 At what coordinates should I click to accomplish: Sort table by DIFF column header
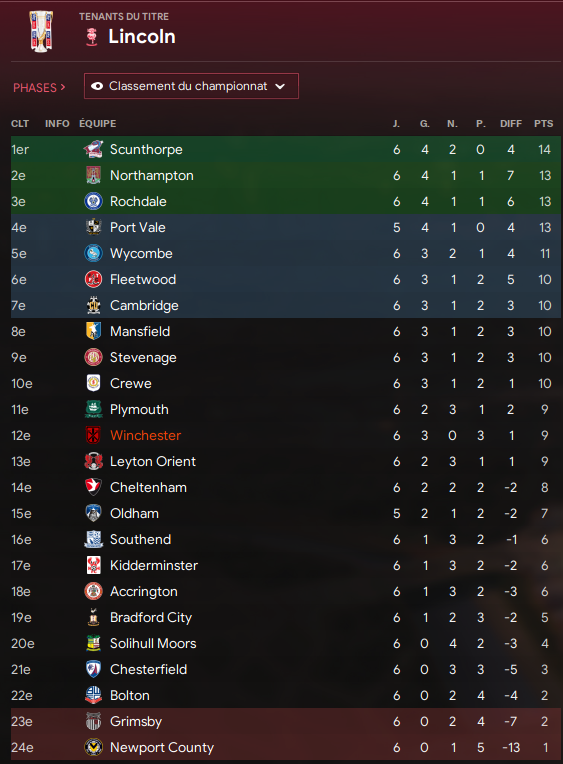tap(511, 124)
